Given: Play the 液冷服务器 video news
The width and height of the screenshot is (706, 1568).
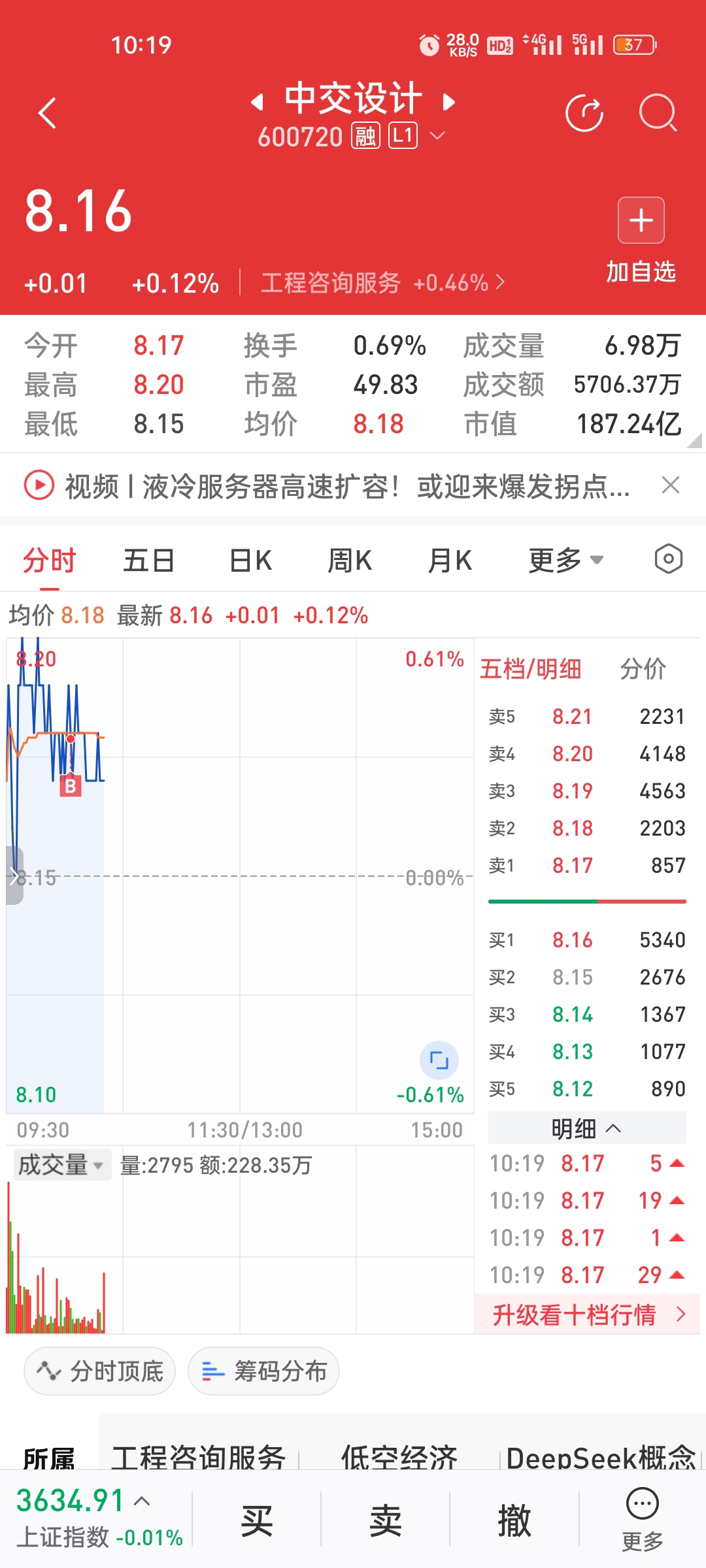Looking at the screenshot, I should [39, 485].
